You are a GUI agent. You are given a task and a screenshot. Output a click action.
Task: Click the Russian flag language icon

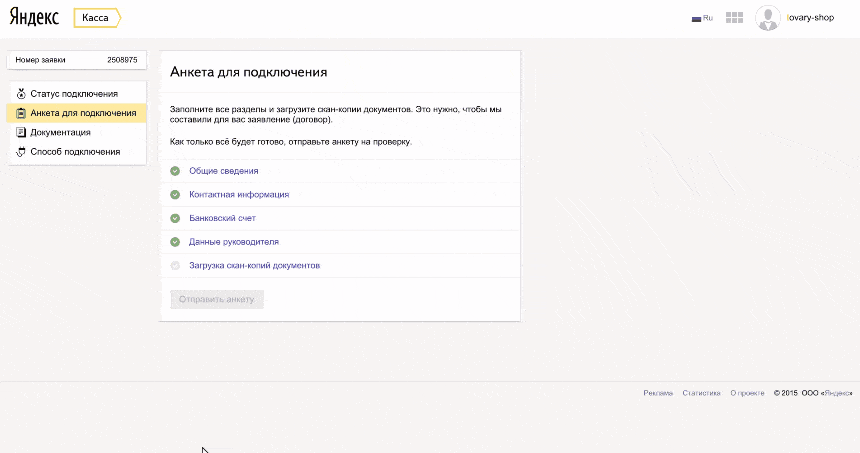(x=697, y=18)
